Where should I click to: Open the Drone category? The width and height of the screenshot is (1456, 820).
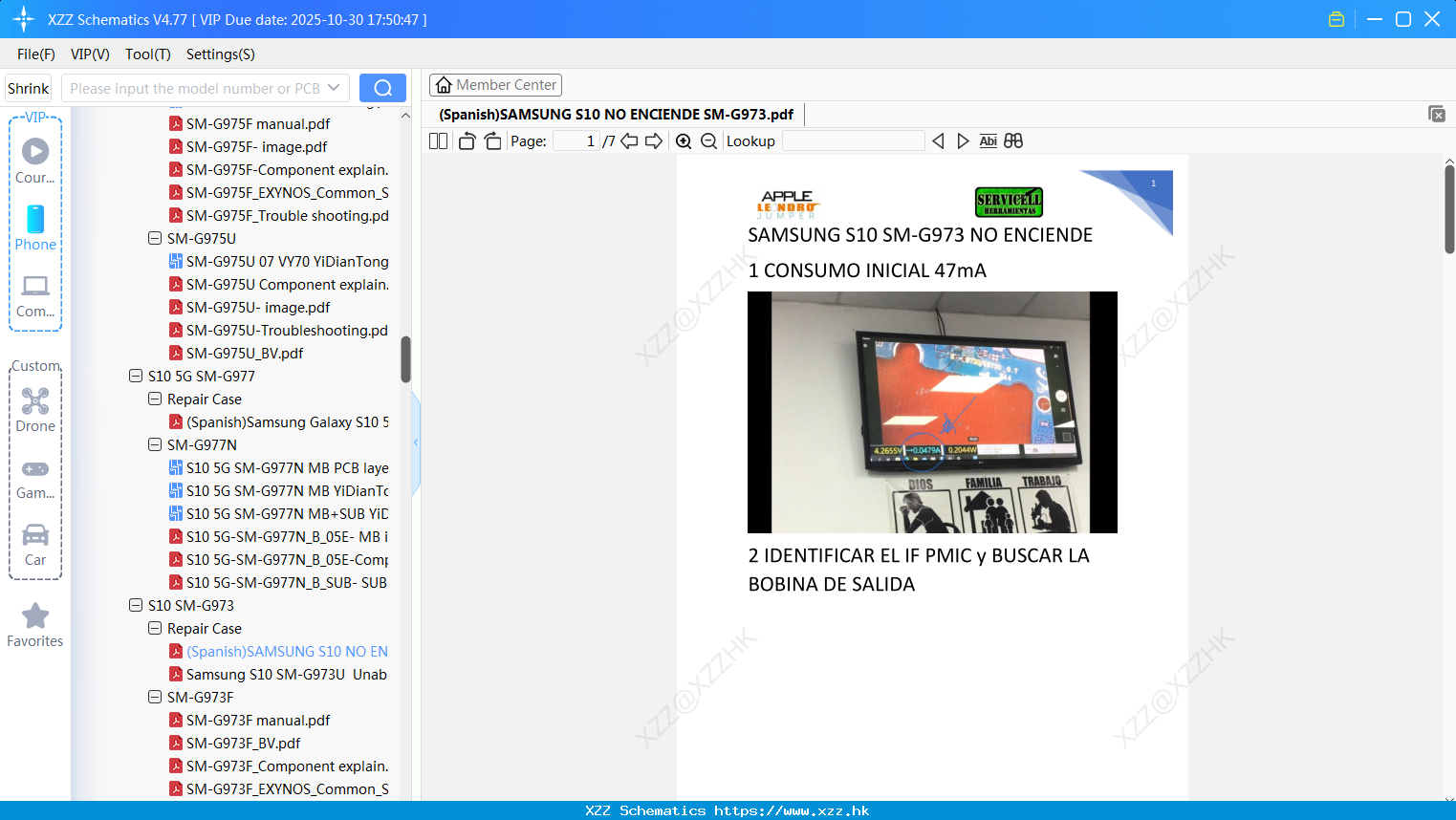tap(35, 410)
